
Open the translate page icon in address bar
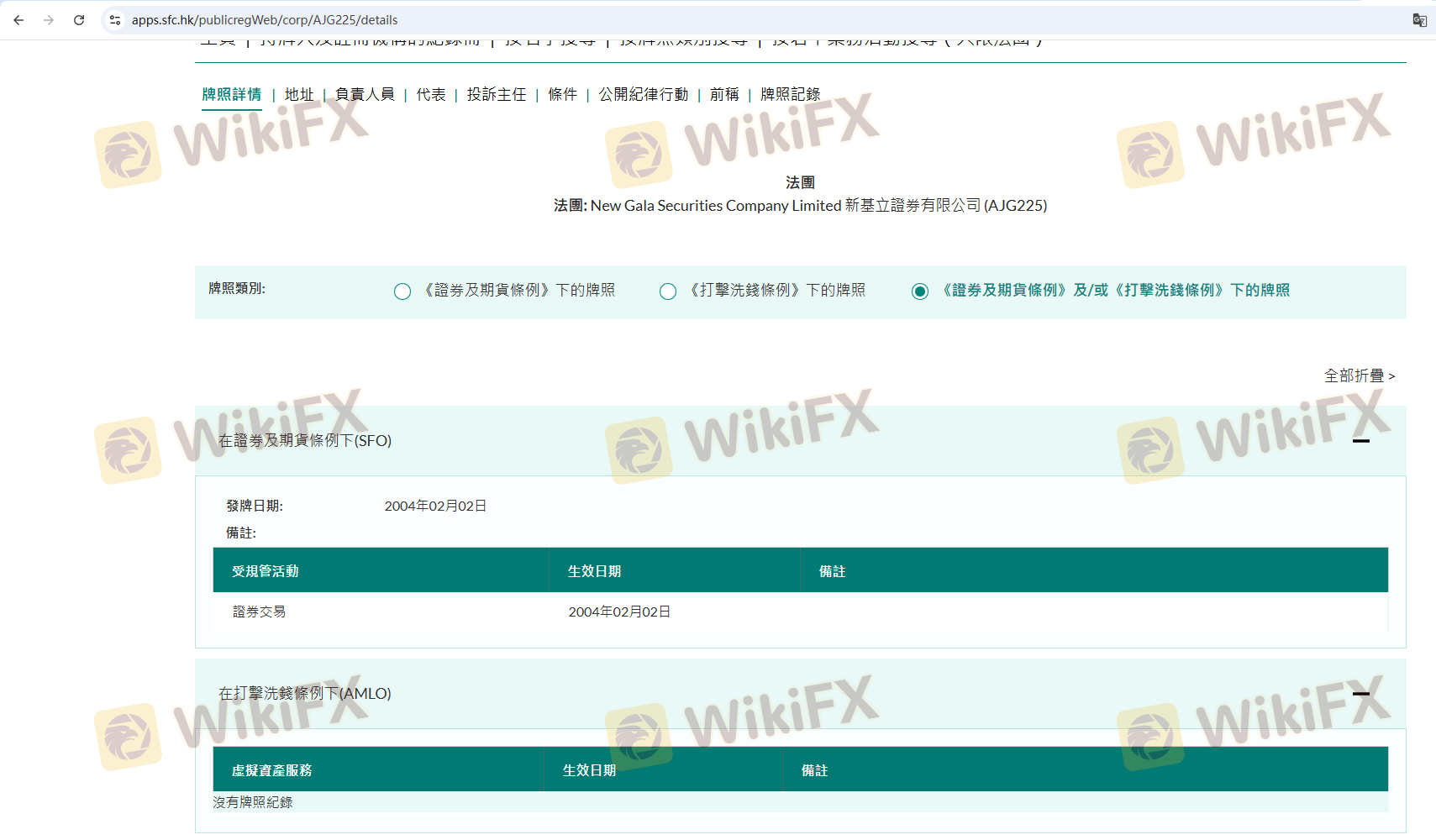click(1419, 20)
